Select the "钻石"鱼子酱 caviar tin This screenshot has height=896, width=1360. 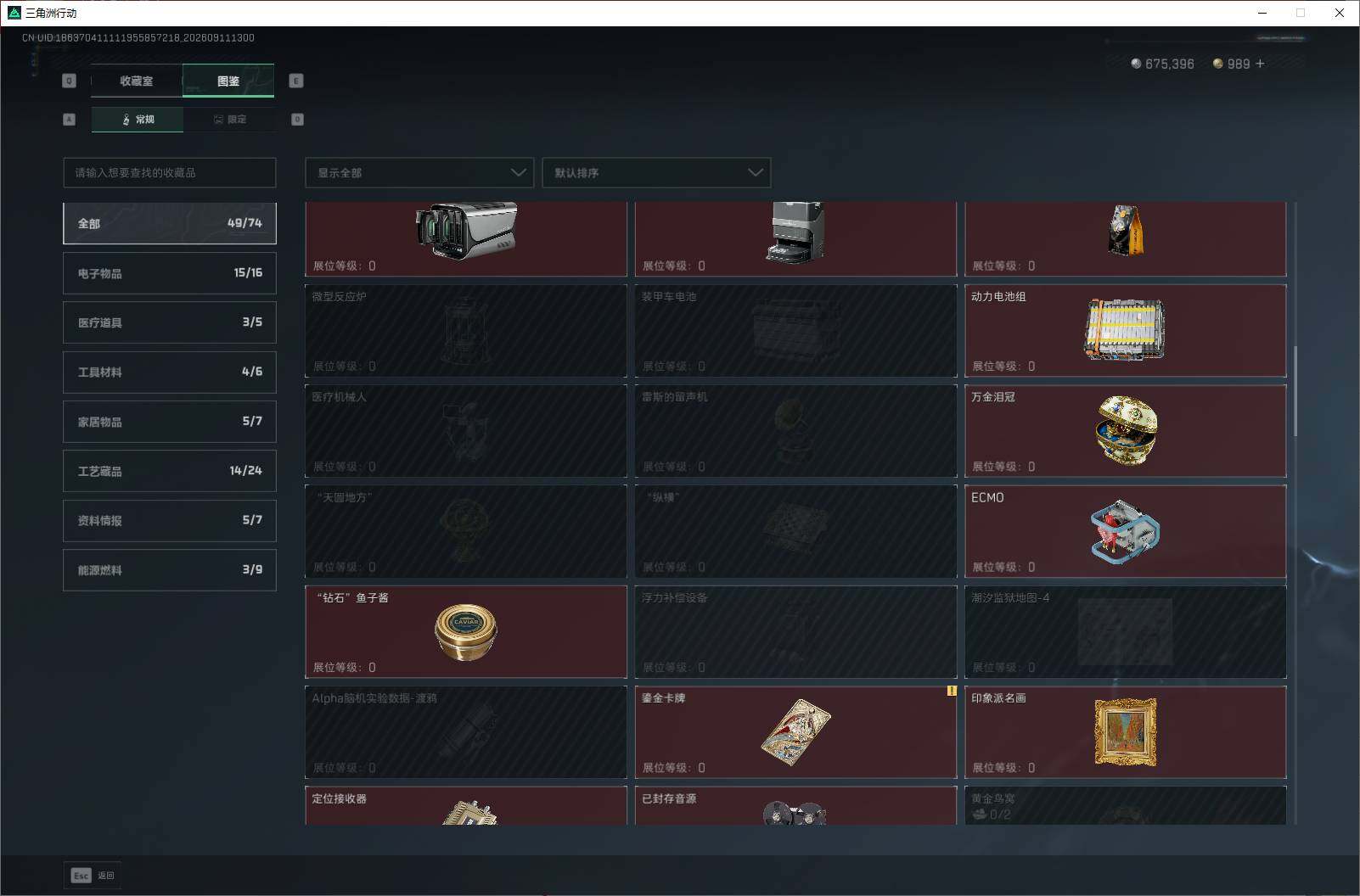coord(466,631)
